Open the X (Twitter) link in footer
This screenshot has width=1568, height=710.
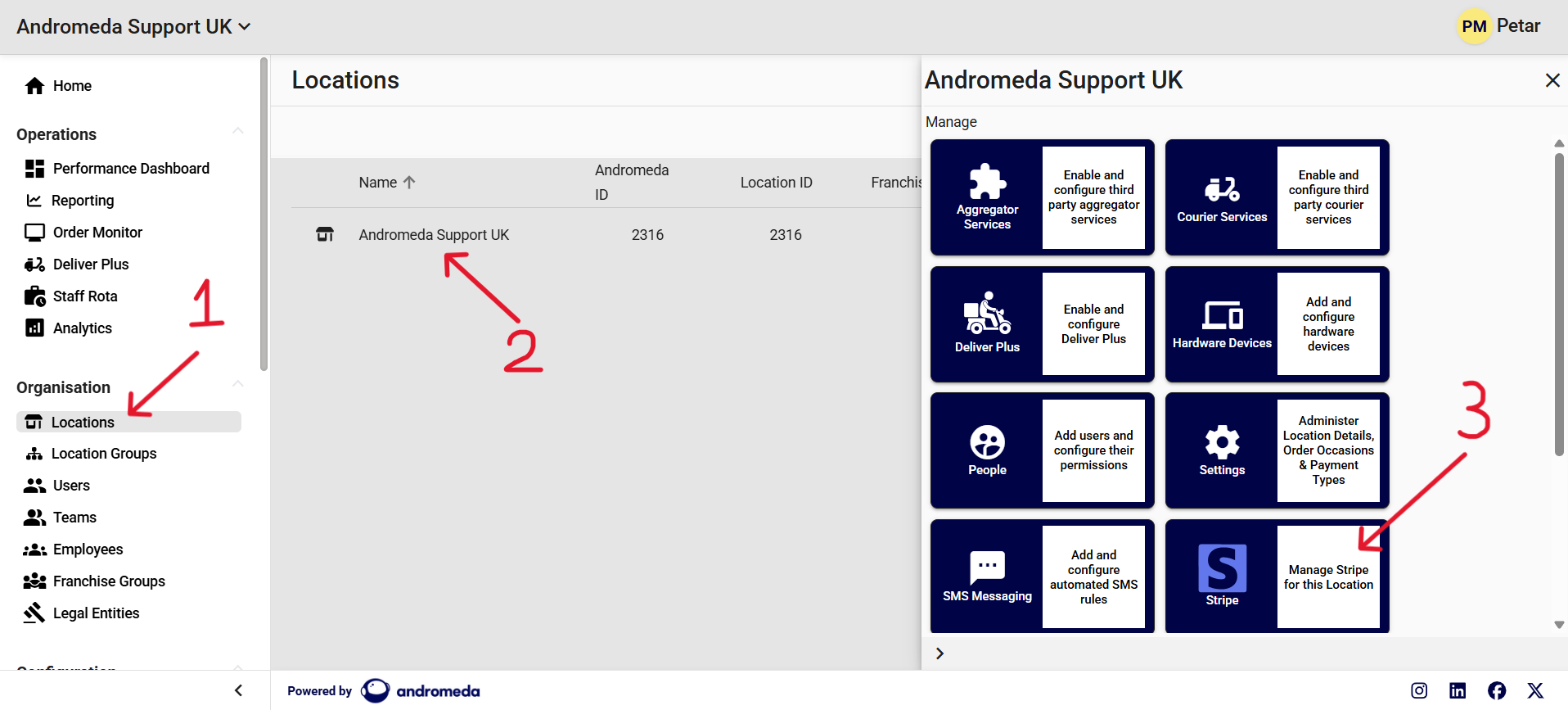[x=1535, y=690]
